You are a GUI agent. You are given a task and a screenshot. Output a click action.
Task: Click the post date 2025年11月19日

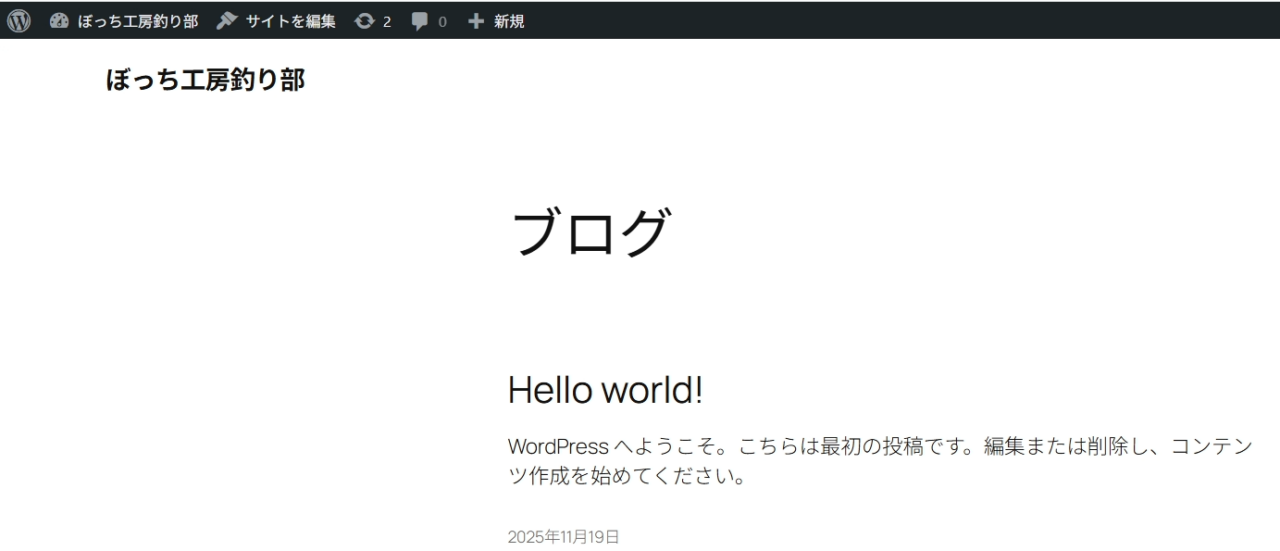[x=563, y=537]
